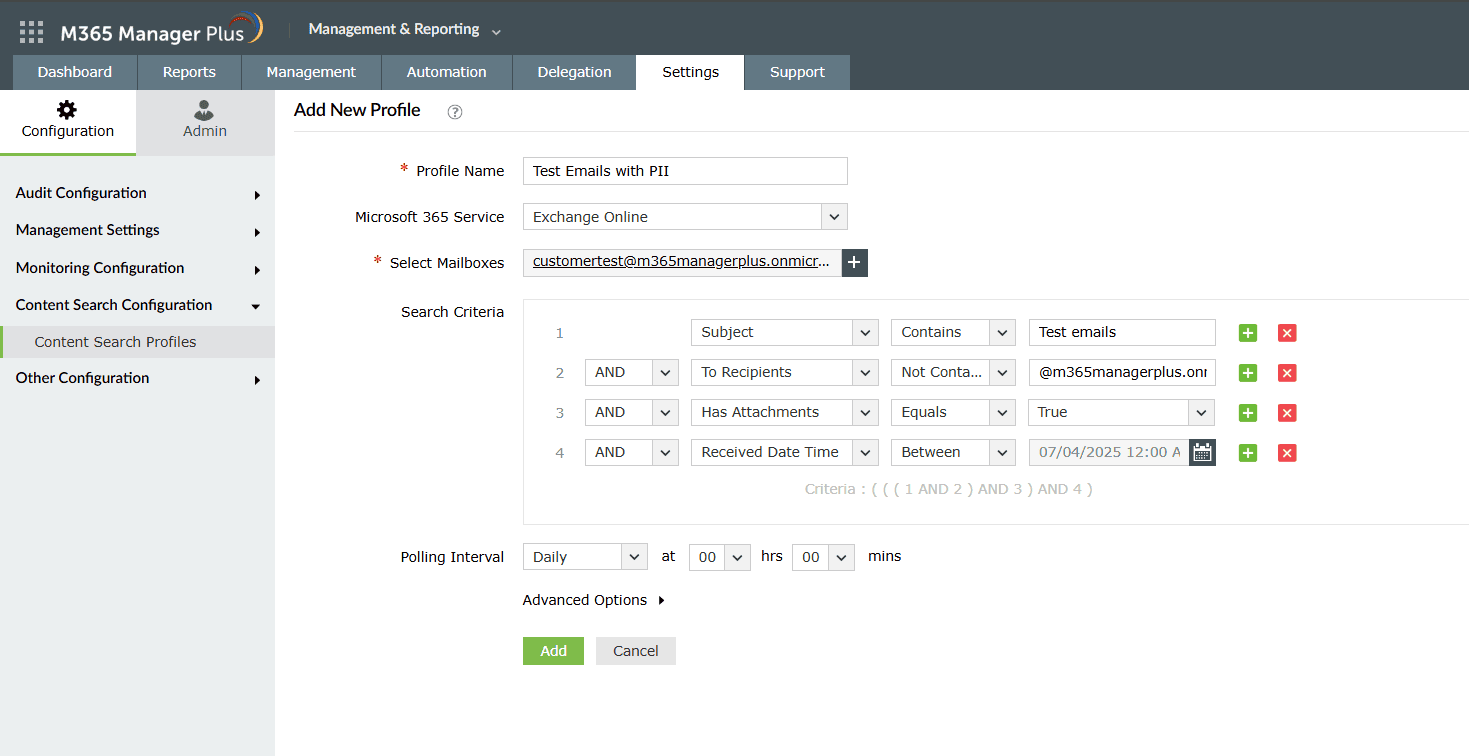The height and width of the screenshot is (756, 1469).
Task: Add a criterion after Has Attachments row
Action: 1247,413
